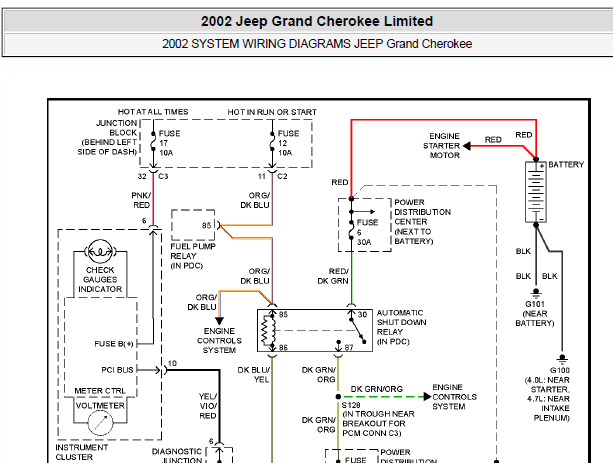
Task: Click the 'ENGINE STARTER MOTOR' label
Action: [442, 145]
